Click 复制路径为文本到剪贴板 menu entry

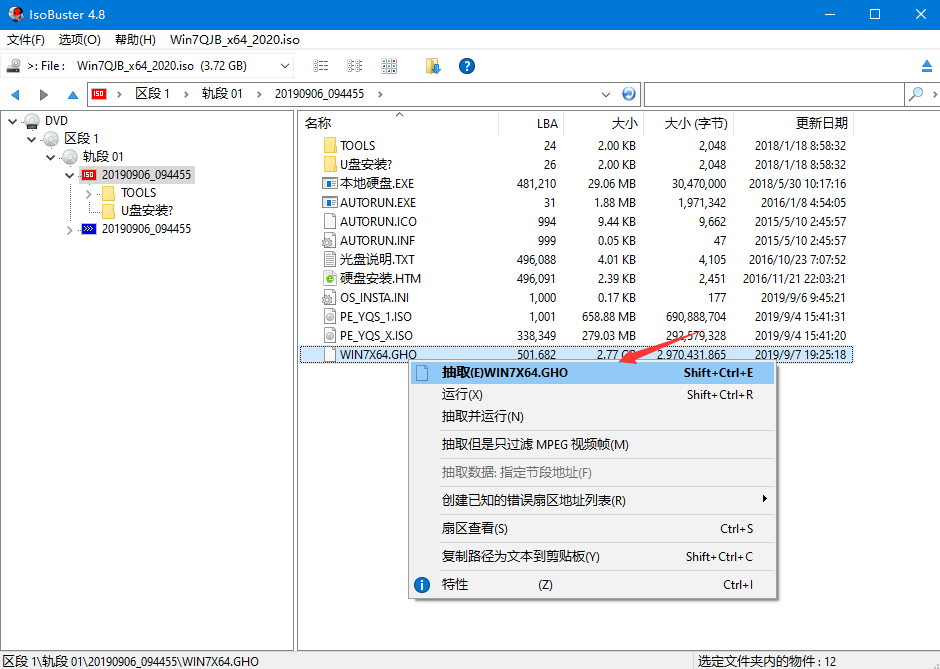point(521,556)
